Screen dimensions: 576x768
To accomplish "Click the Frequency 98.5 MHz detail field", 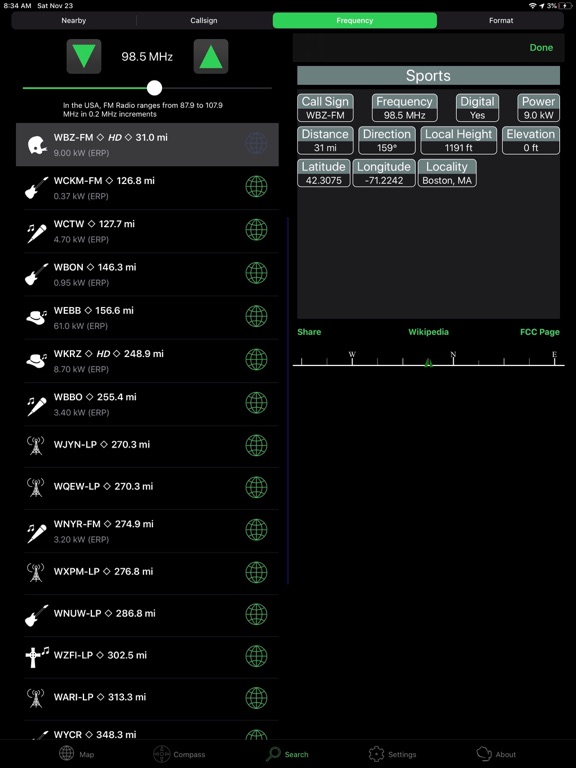I will (x=405, y=108).
